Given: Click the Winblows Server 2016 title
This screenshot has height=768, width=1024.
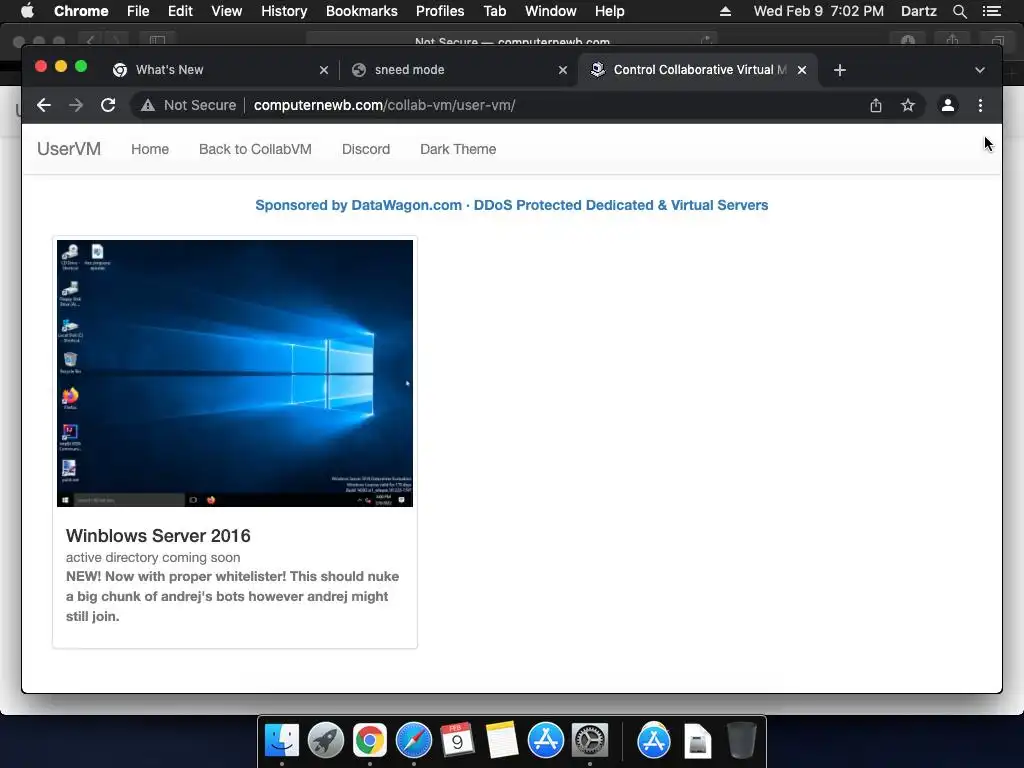Looking at the screenshot, I should tap(158, 536).
